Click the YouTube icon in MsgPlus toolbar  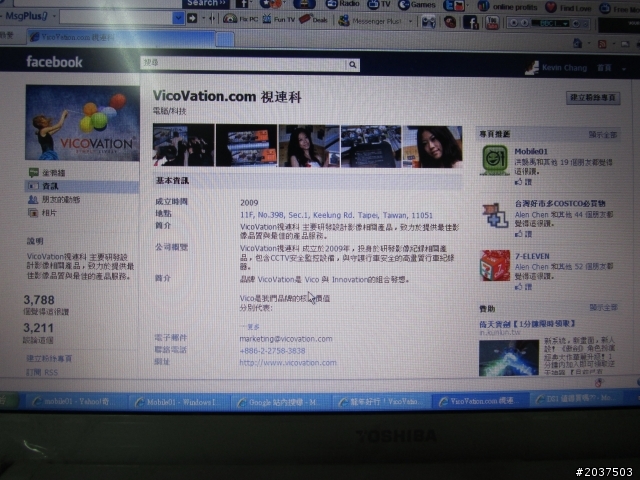(x=492, y=22)
